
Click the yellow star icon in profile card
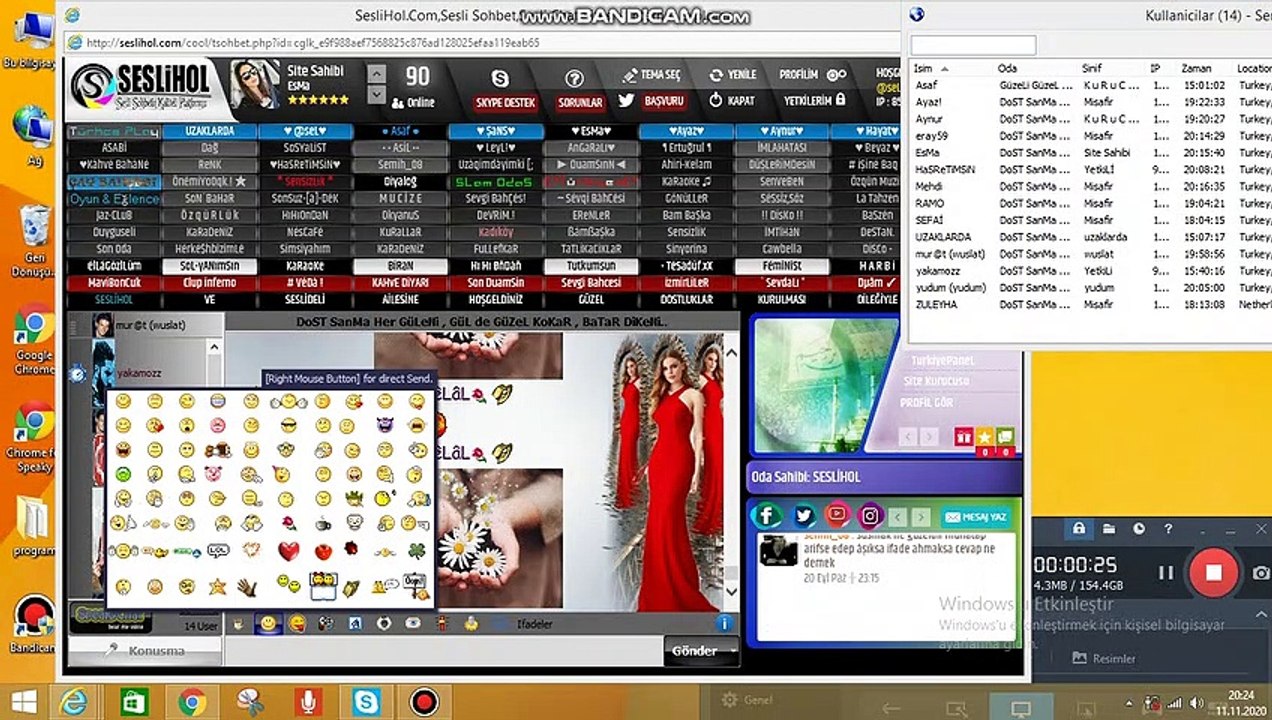tap(984, 437)
